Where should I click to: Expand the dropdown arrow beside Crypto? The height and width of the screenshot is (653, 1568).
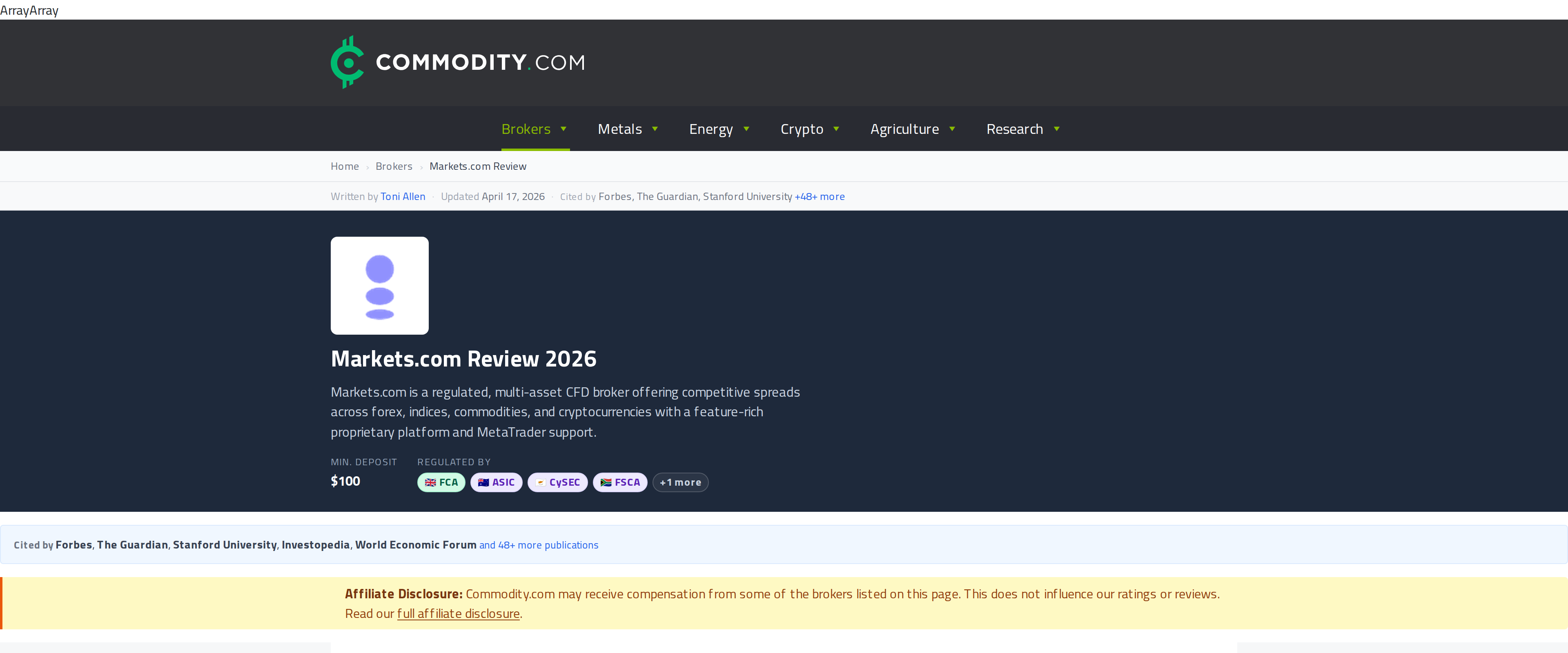[x=836, y=129]
